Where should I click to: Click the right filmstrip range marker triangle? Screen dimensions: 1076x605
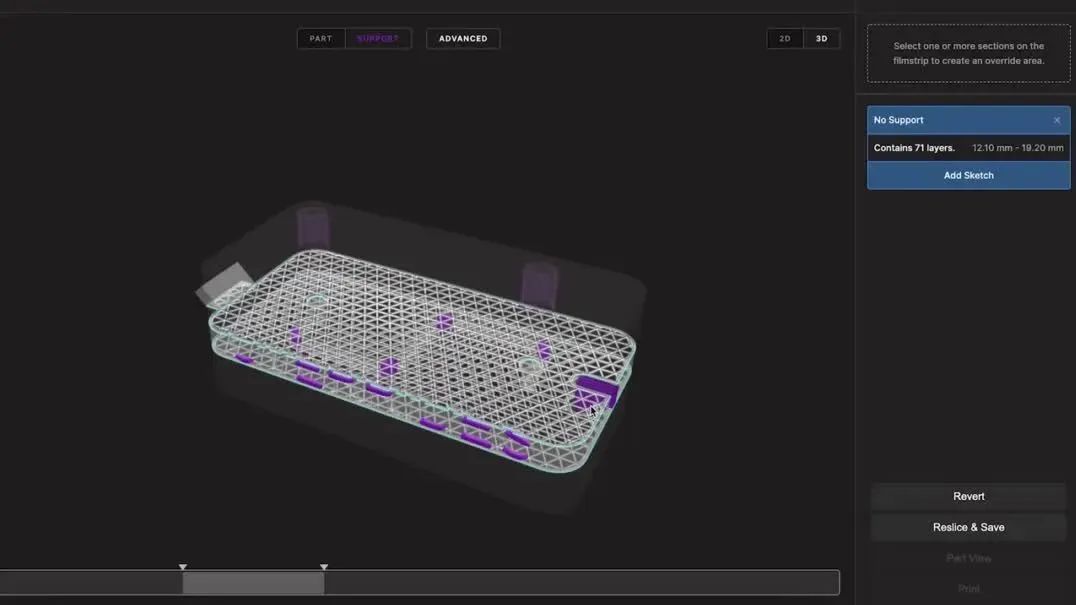324,567
